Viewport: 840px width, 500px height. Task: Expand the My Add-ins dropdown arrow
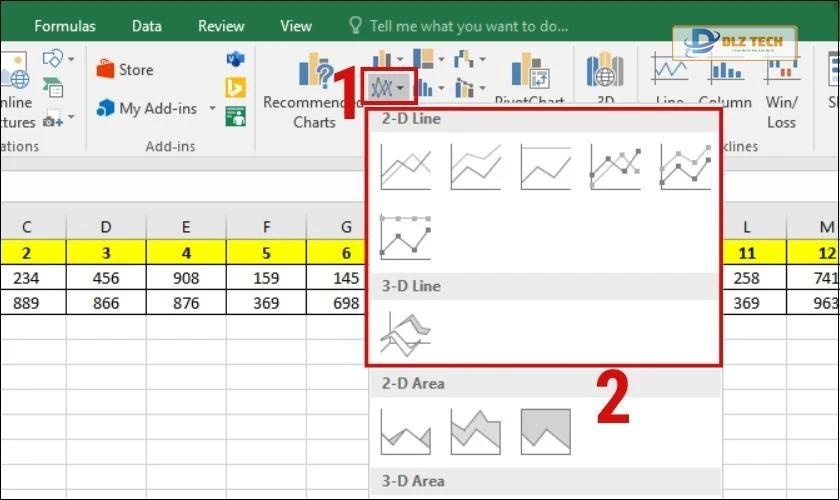click(212, 108)
